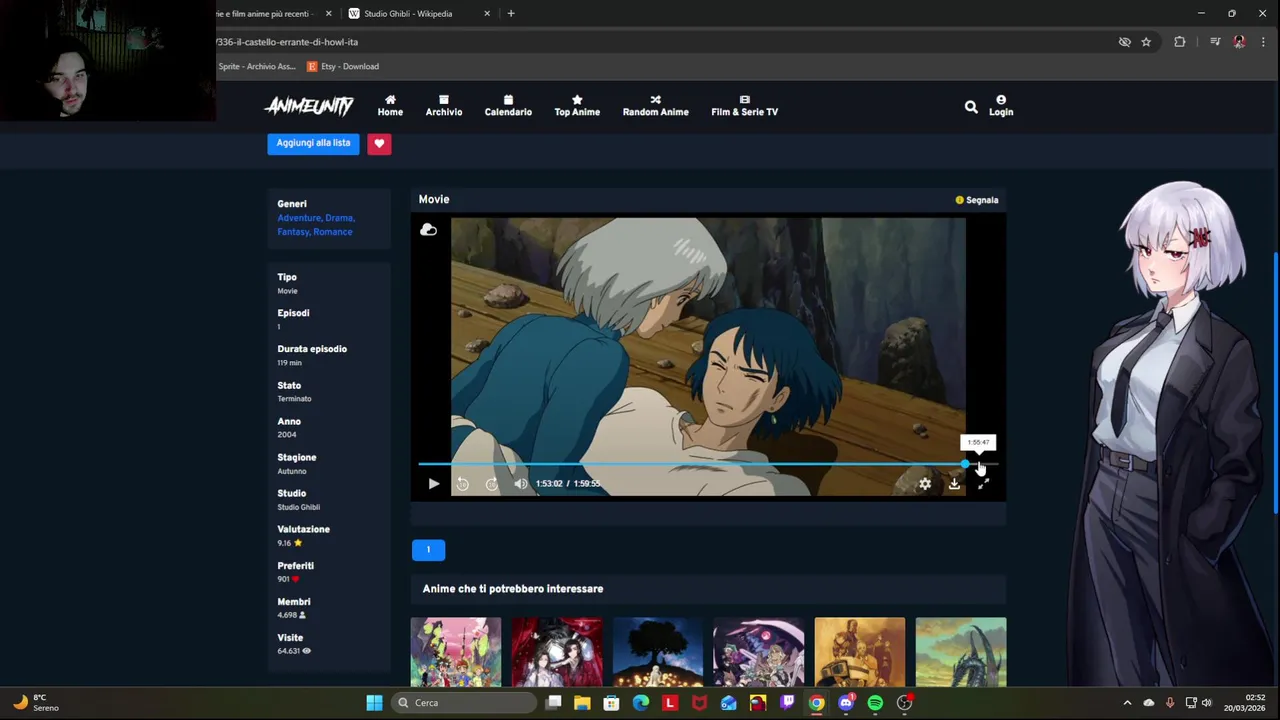Open the Etsy - Download bookmark
Screen dimensions: 1280x720
[343, 66]
